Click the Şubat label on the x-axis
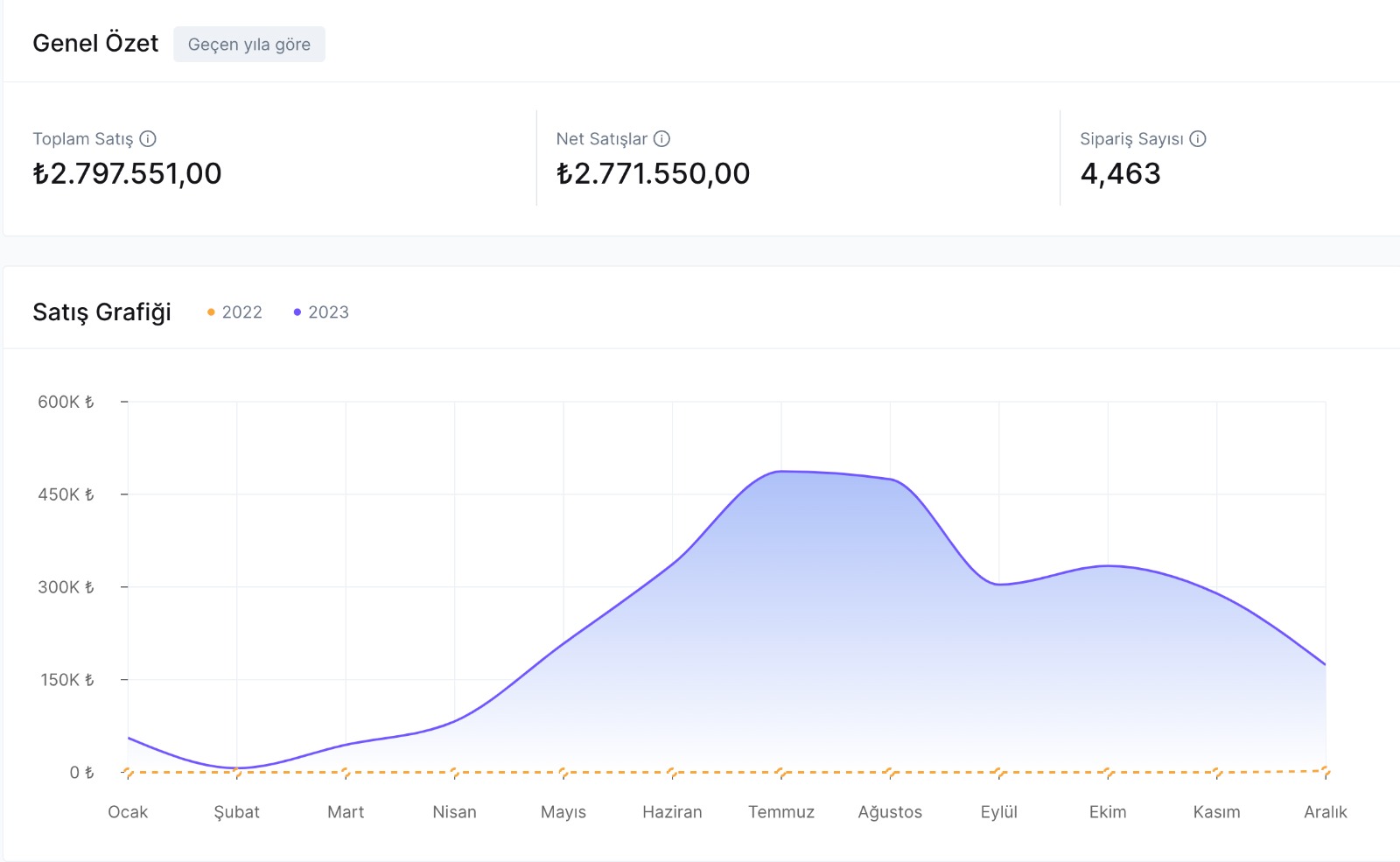Image resolution: width=1400 pixels, height=862 pixels. (x=237, y=812)
